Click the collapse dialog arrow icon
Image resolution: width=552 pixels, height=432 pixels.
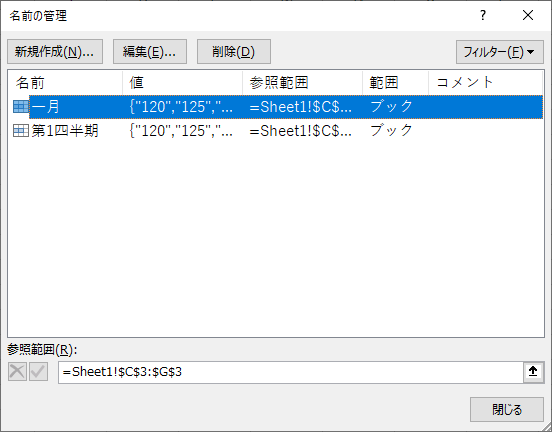pos(533,372)
